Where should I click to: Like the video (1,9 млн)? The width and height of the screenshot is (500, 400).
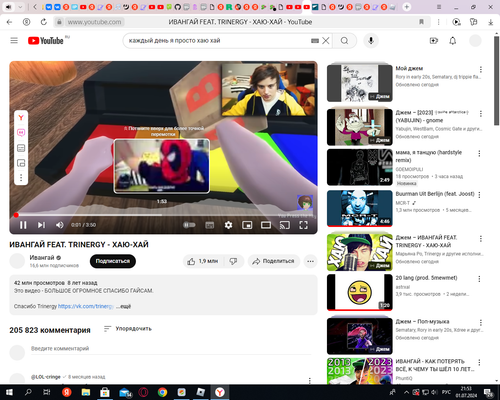tap(203, 261)
